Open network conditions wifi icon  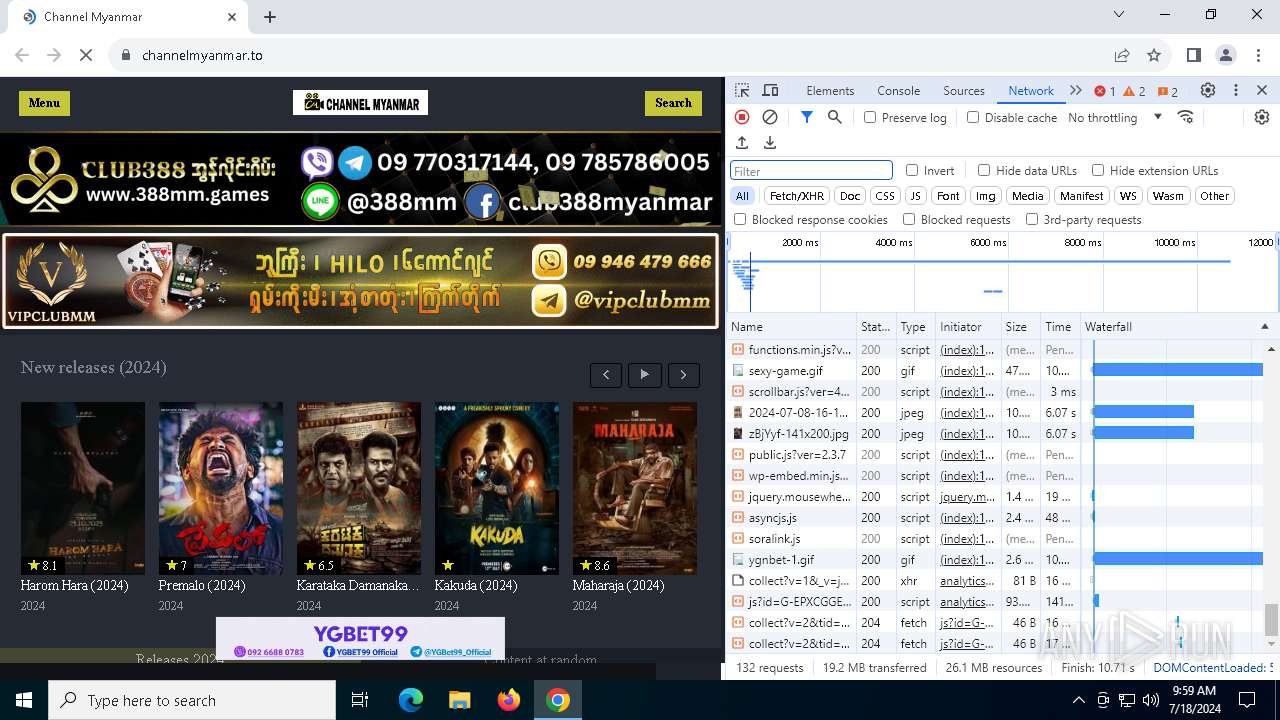point(1186,117)
